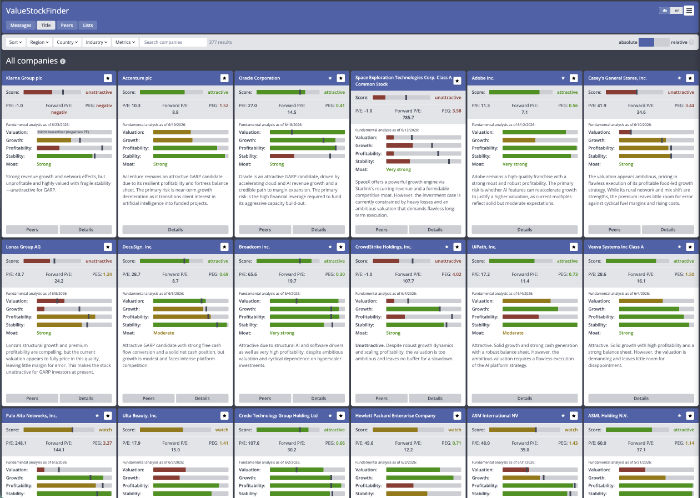This screenshot has height=498, width=700.
Task: Click the info icon beside All companies
Action: [x=63, y=62]
